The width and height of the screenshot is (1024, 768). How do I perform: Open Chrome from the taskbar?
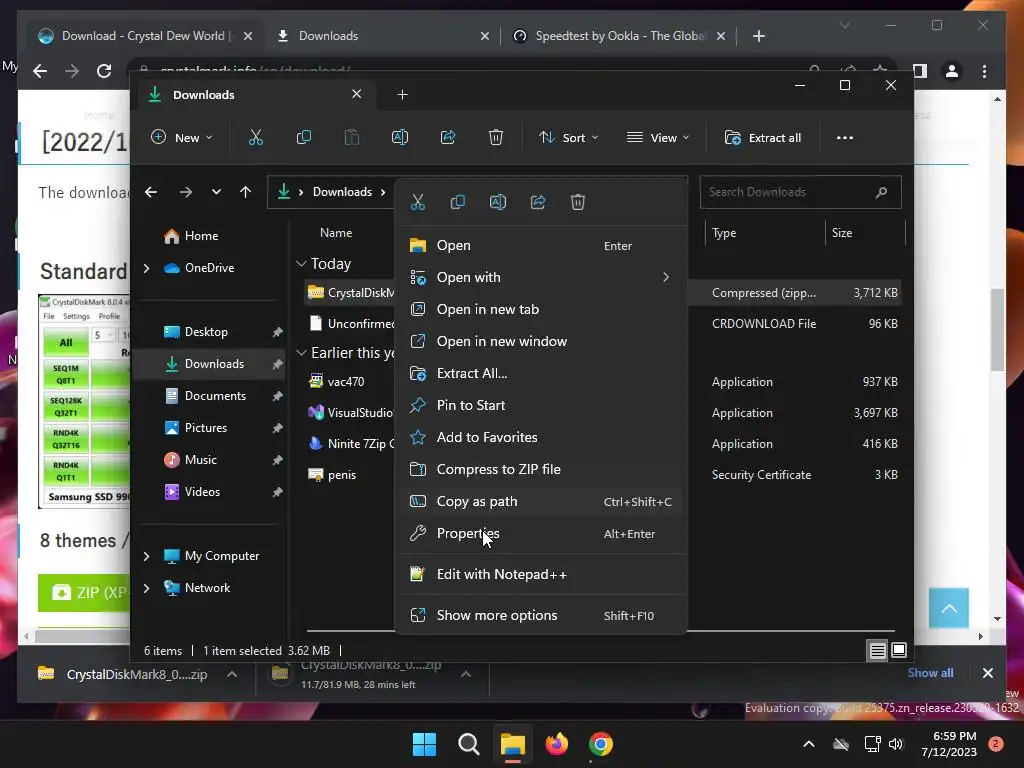coord(600,744)
